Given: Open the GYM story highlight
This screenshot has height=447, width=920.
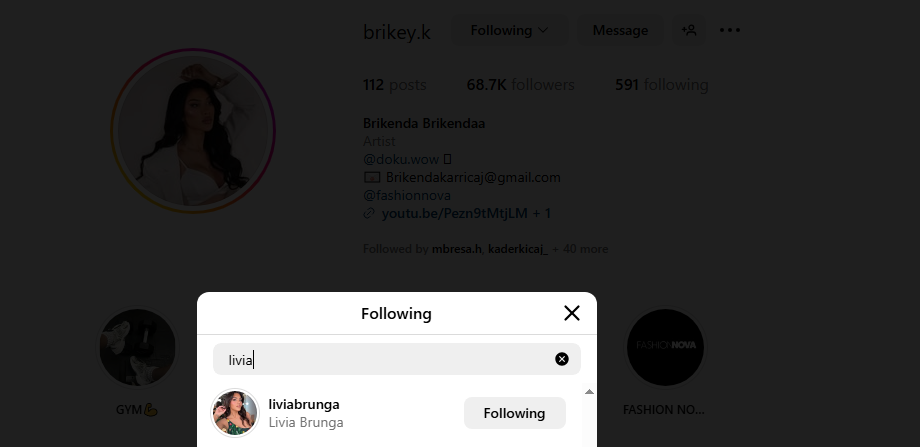Looking at the screenshot, I should [137, 347].
